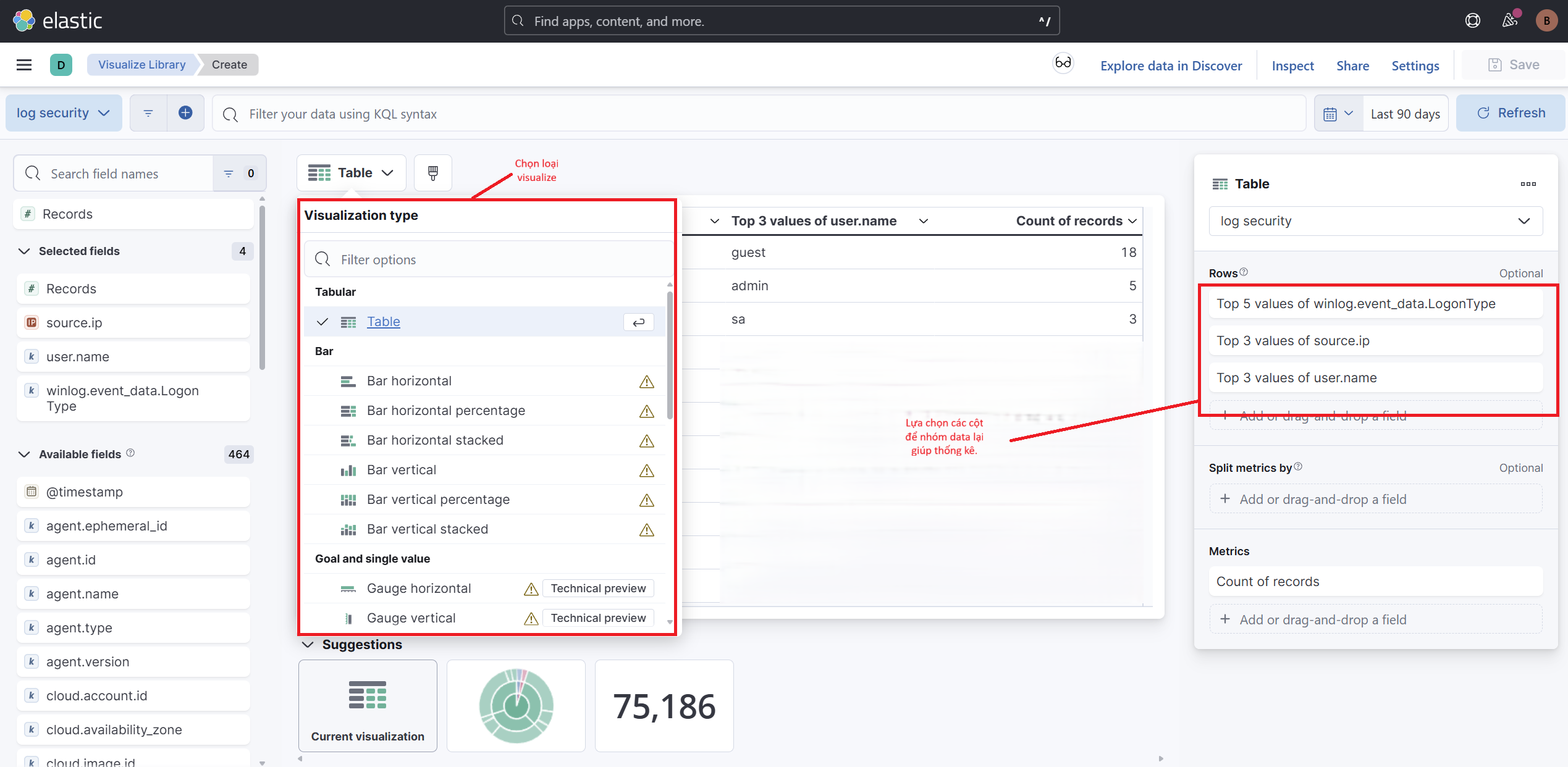Click the add filter plus icon

click(185, 113)
